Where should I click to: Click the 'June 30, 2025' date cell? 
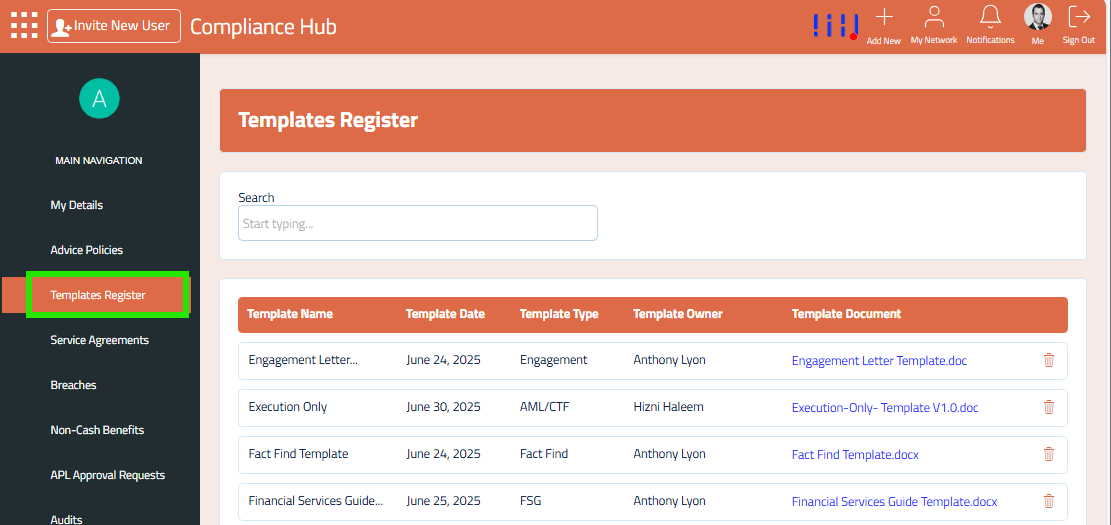point(444,407)
